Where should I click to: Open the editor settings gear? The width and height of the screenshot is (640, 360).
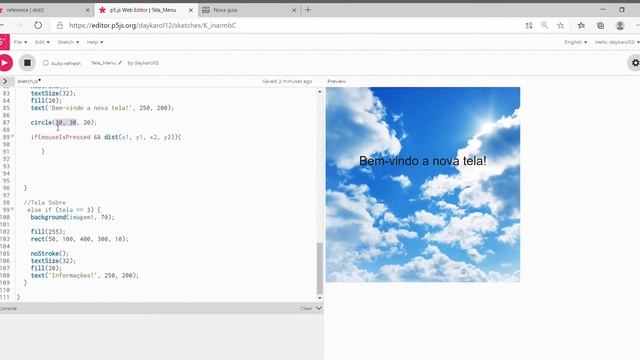[635, 63]
